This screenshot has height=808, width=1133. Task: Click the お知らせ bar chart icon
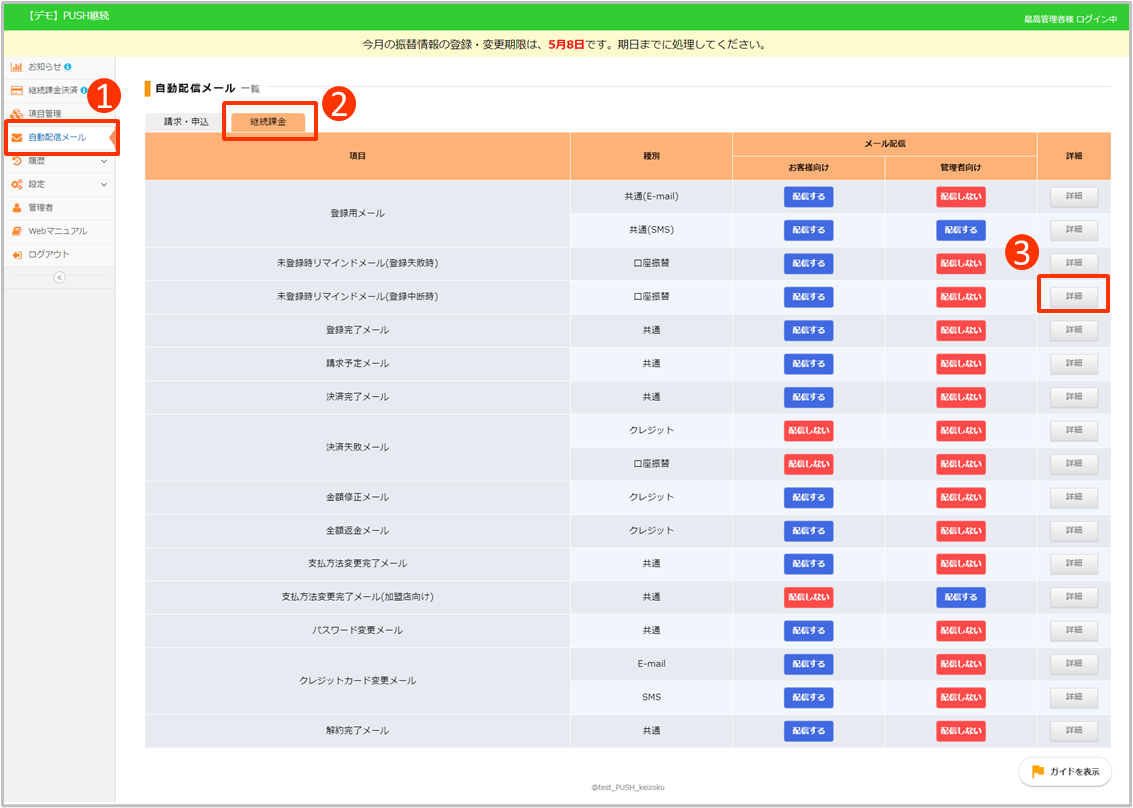click(x=17, y=67)
